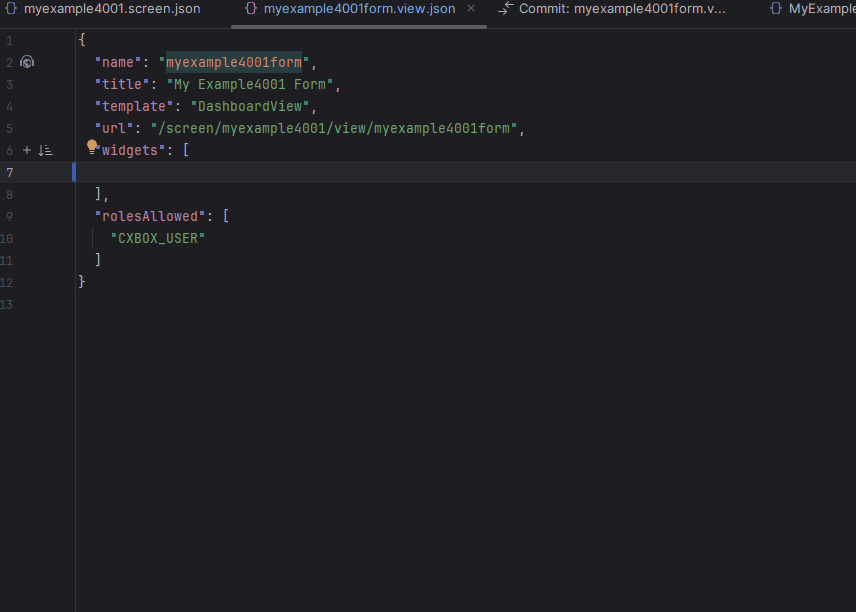
Task: Click the sort gutter icon on line 6
Action: (45, 150)
